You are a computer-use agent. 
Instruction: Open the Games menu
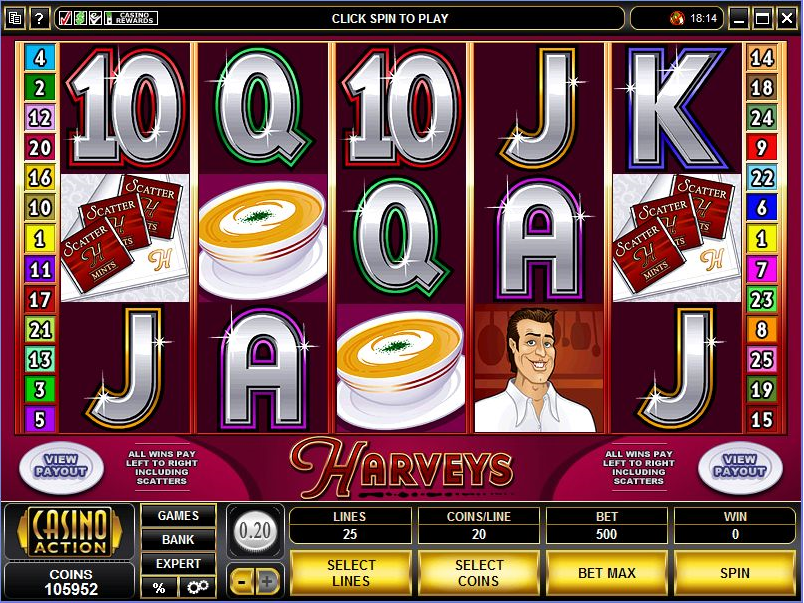click(x=178, y=515)
